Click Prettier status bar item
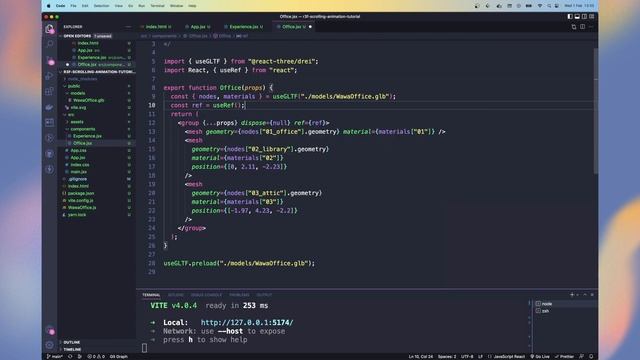640x360 pixels. click(564, 357)
